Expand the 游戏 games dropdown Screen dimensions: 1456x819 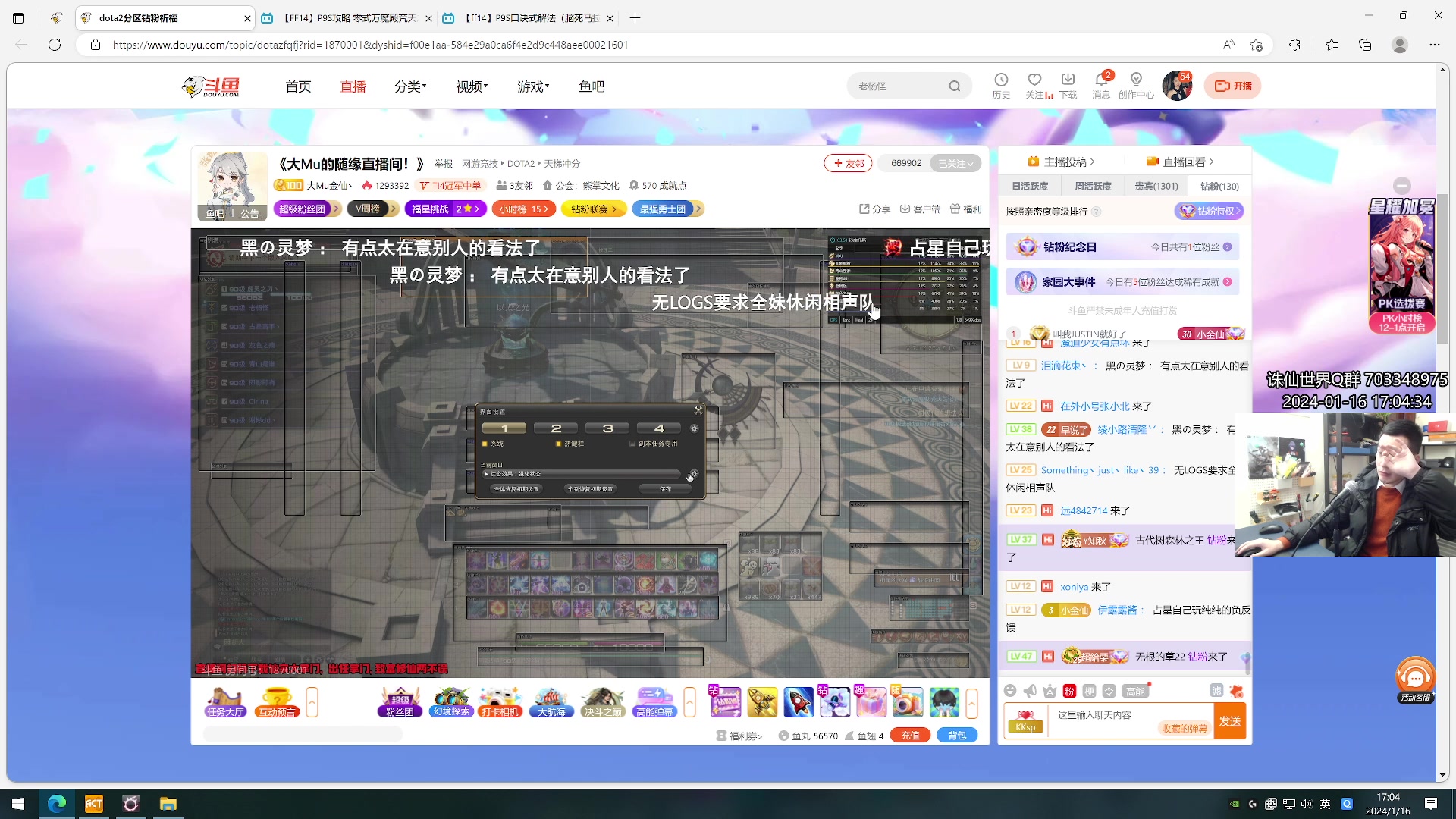tap(533, 86)
